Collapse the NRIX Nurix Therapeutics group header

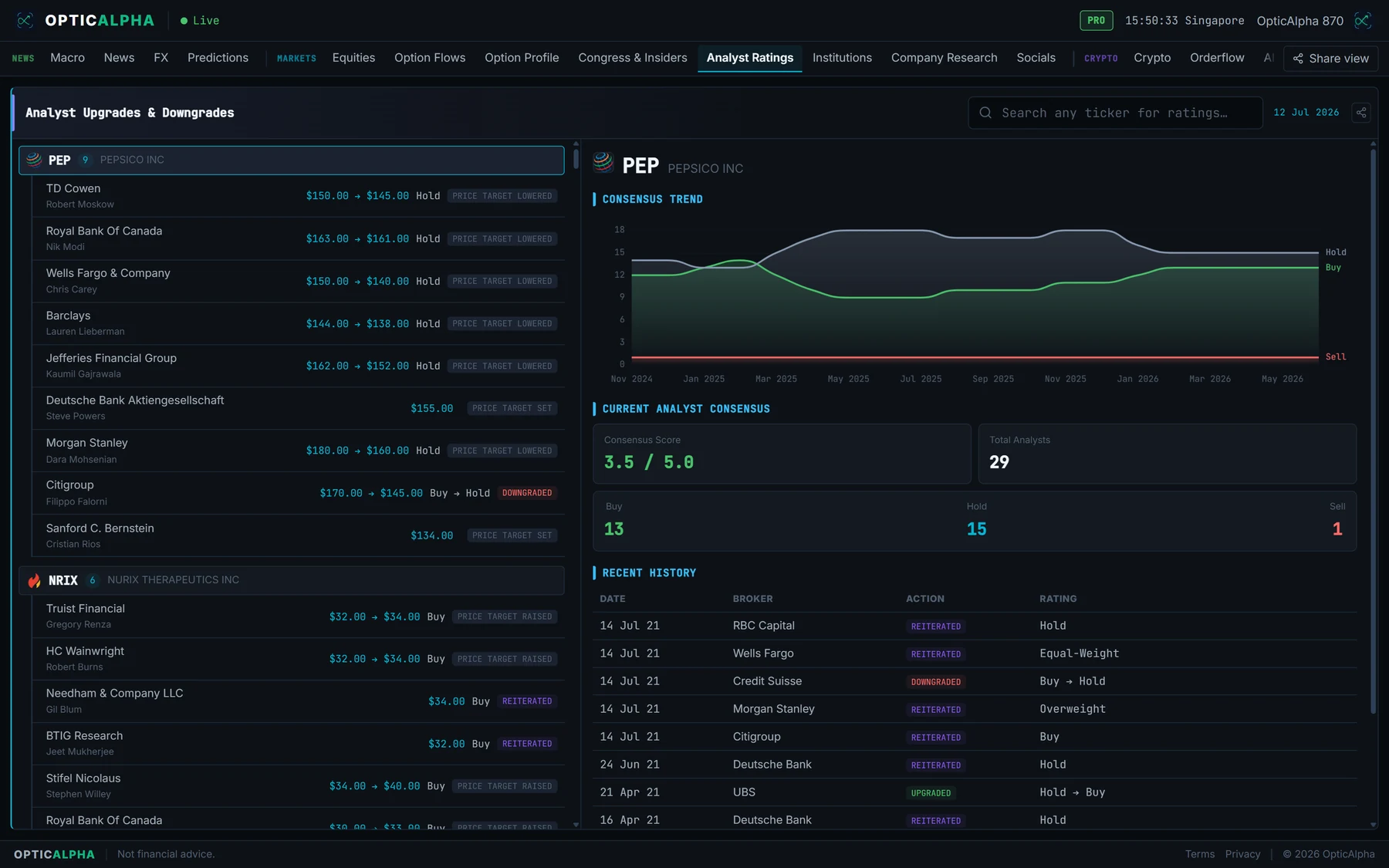pyautogui.click(x=292, y=580)
